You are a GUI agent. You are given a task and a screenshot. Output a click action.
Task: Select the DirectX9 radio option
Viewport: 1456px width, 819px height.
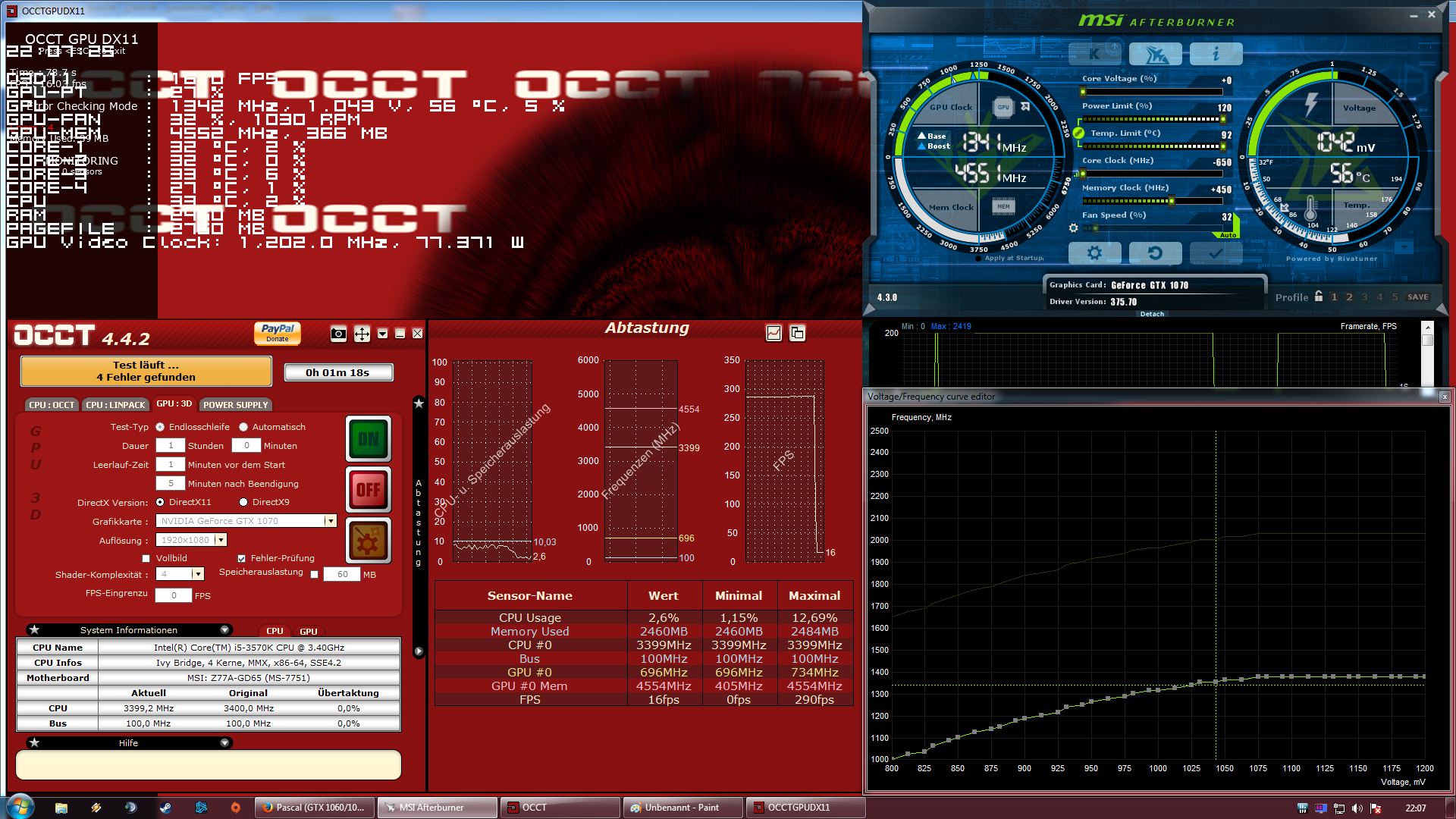[x=243, y=502]
